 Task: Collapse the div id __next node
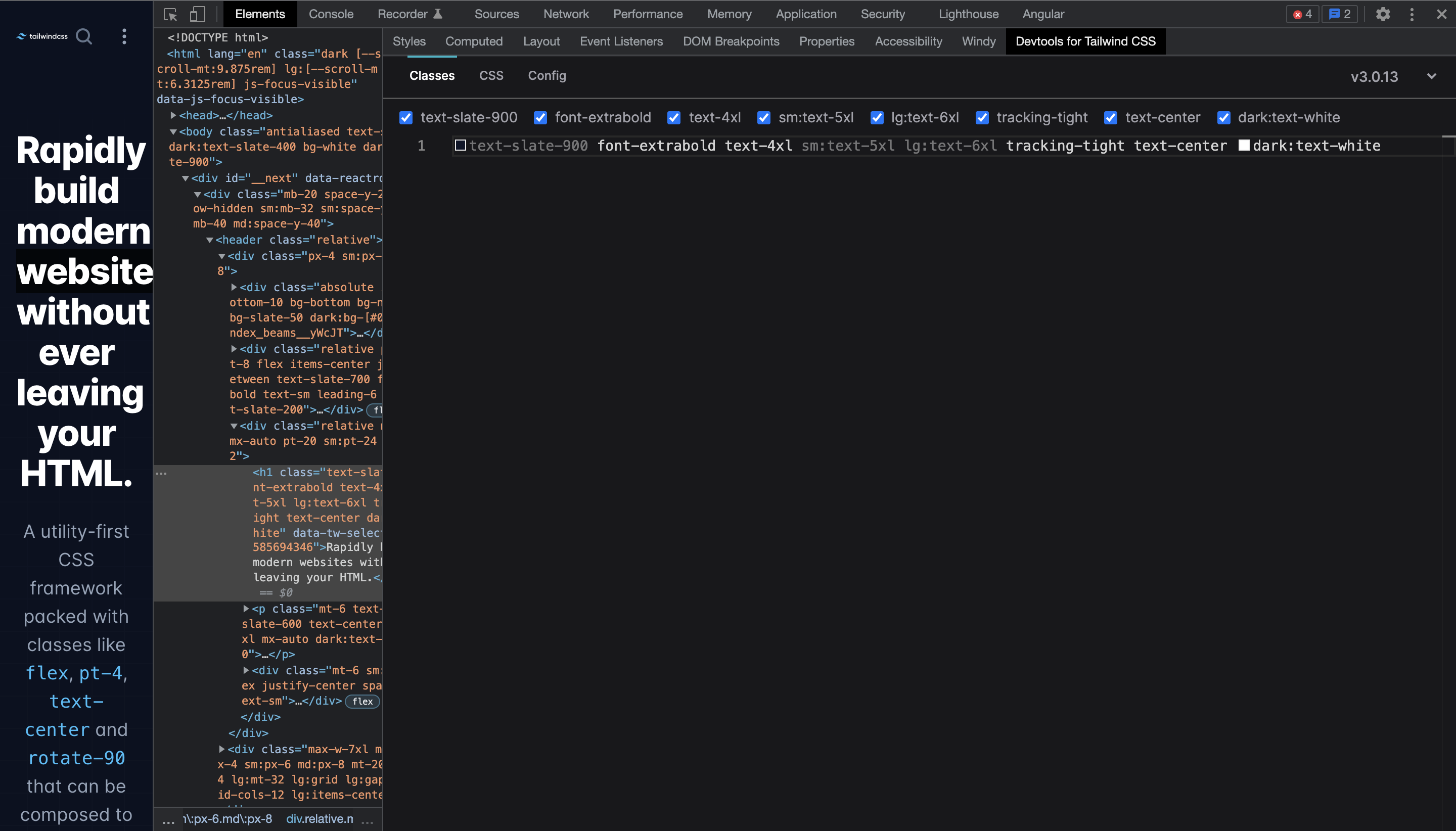[185, 178]
